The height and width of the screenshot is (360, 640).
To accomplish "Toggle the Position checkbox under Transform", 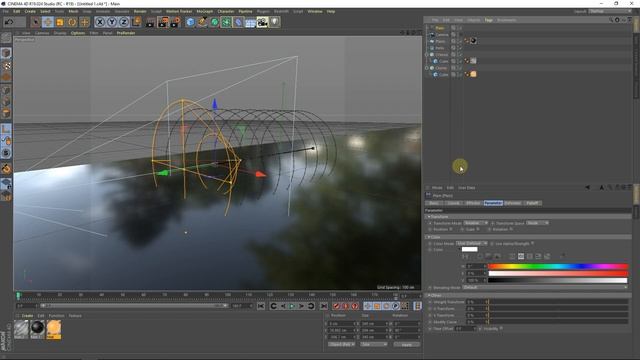I will pyautogui.click(x=451, y=229).
